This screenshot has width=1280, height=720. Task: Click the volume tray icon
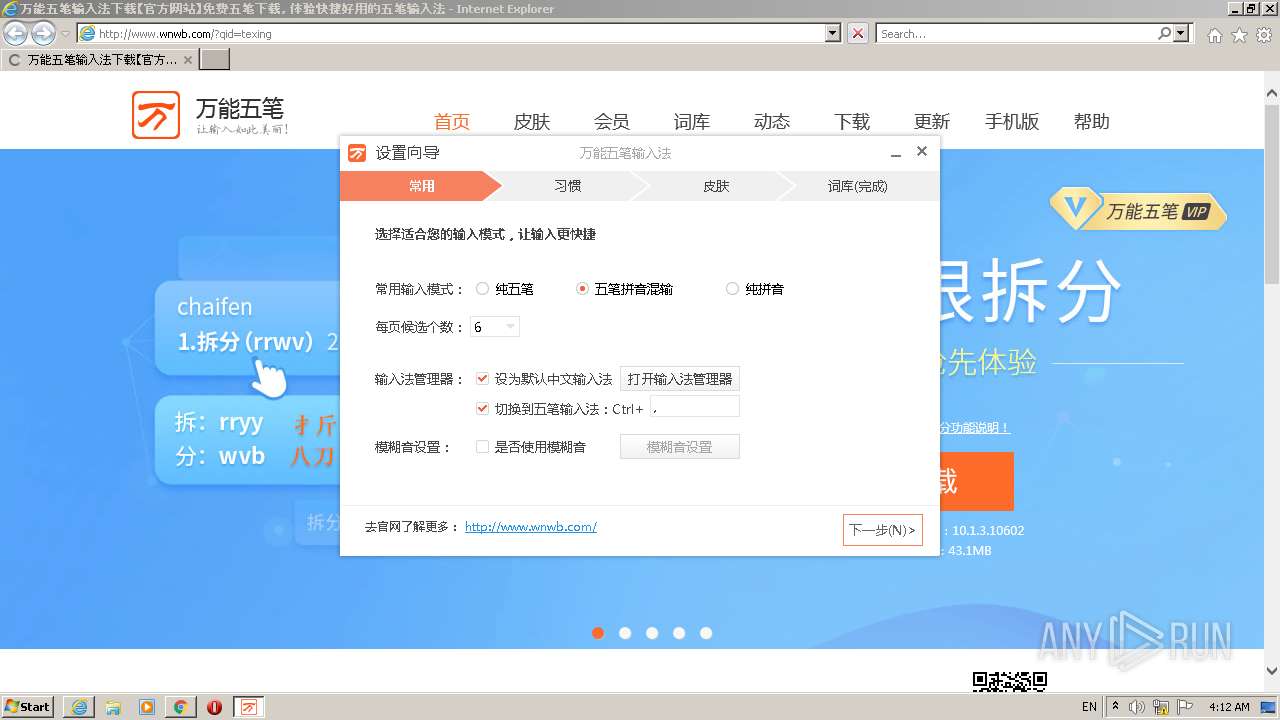coord(1137,707)
